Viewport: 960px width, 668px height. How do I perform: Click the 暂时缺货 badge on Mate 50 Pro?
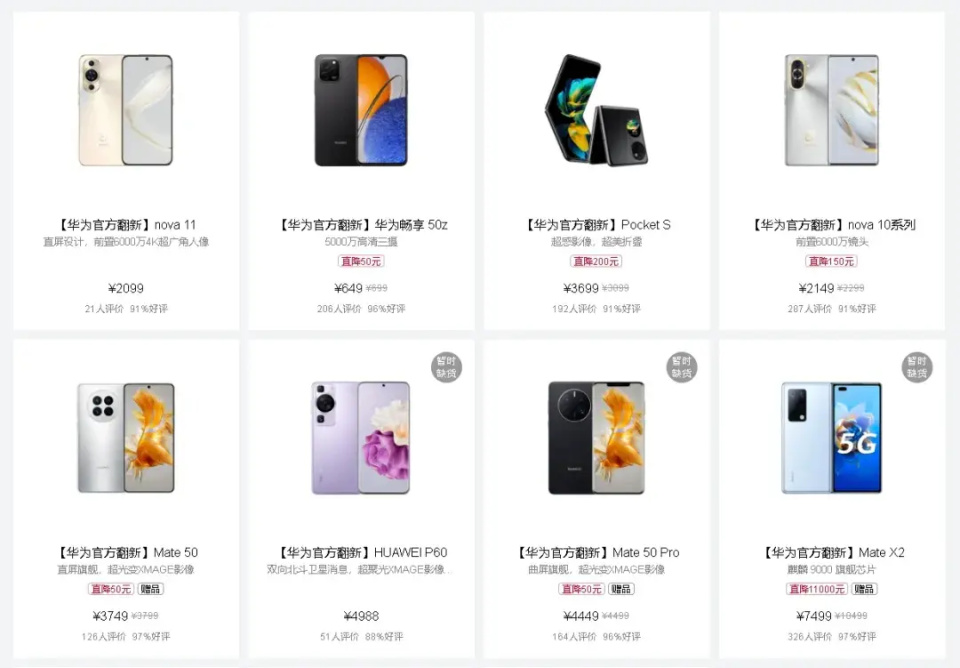682,367
